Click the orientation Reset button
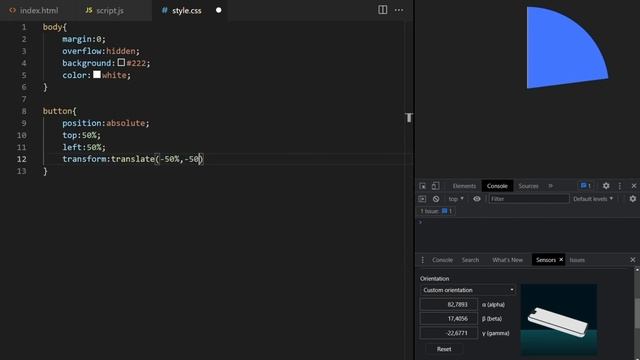 (x=444, y=349)
